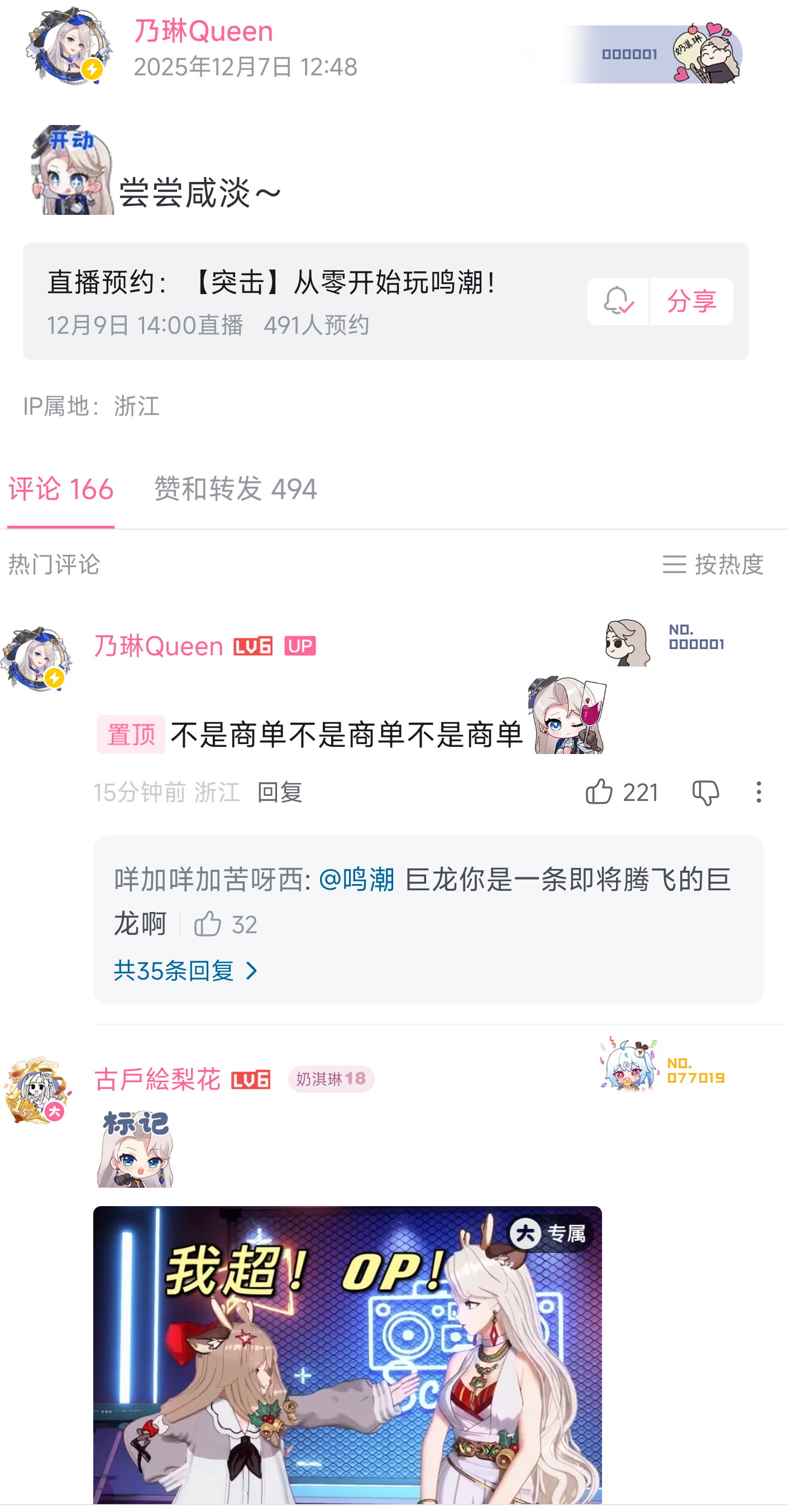This screenshot has width=788, height=1512.
Task: Open the 按热度 sort order menu
Action: [x=713, y=564]
